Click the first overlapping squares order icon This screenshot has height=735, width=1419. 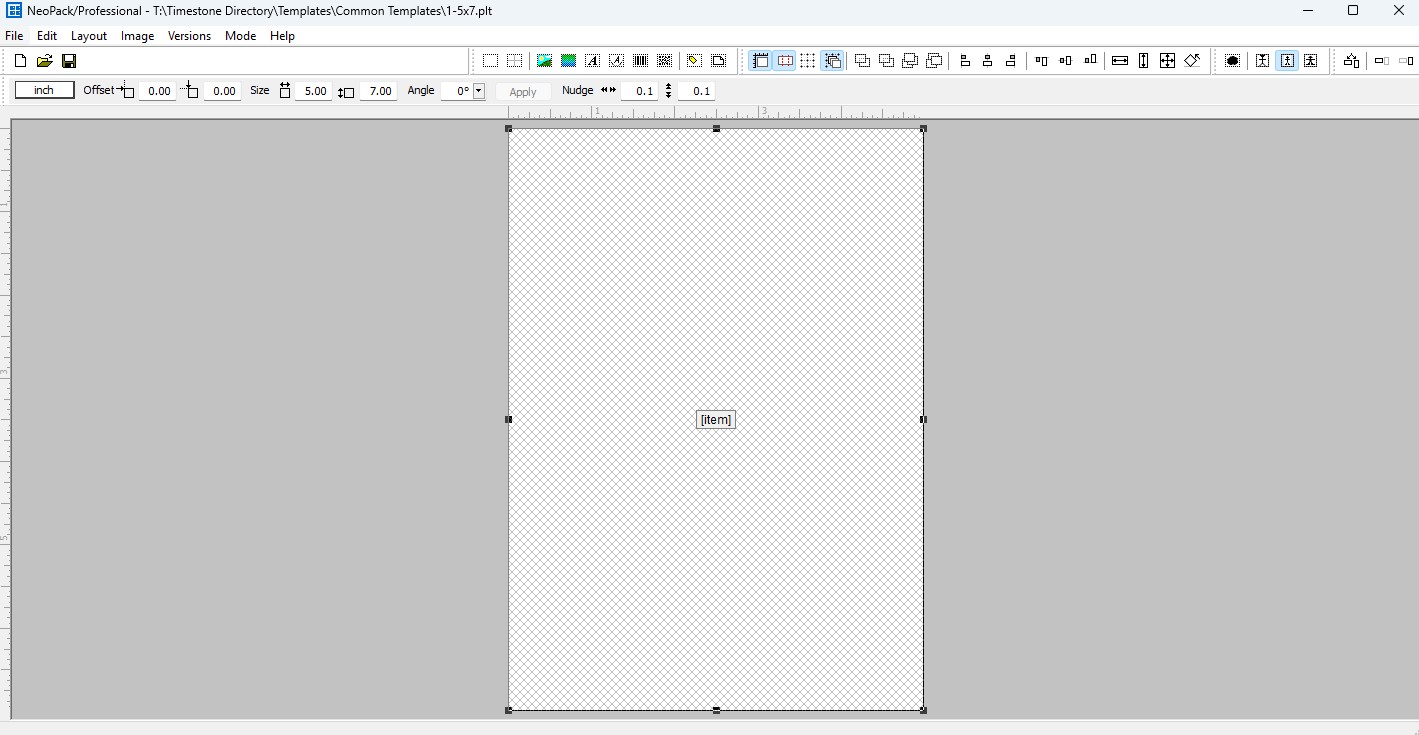(x=862, y=61)
